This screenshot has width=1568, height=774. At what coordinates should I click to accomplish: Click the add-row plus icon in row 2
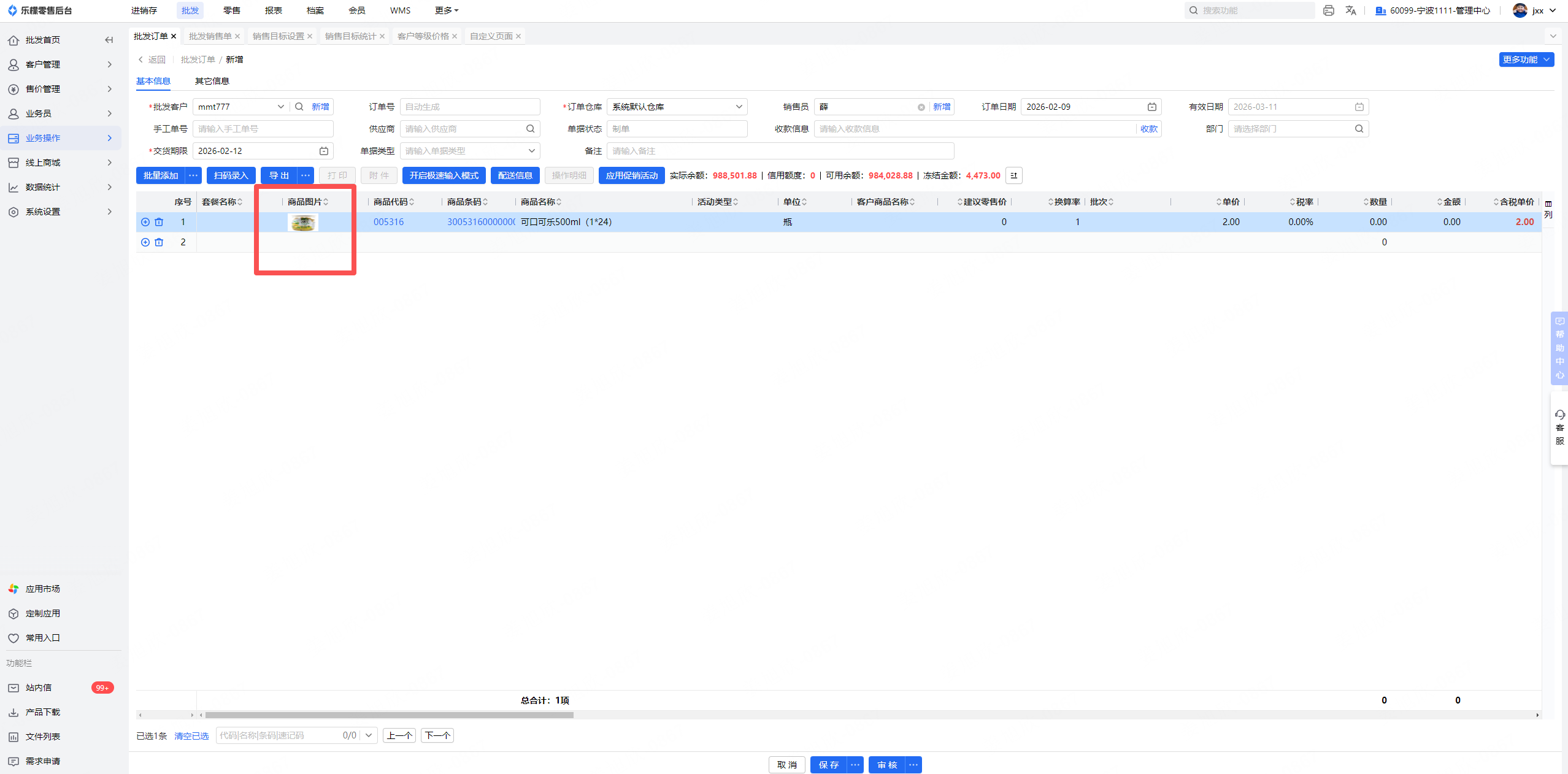145,242
